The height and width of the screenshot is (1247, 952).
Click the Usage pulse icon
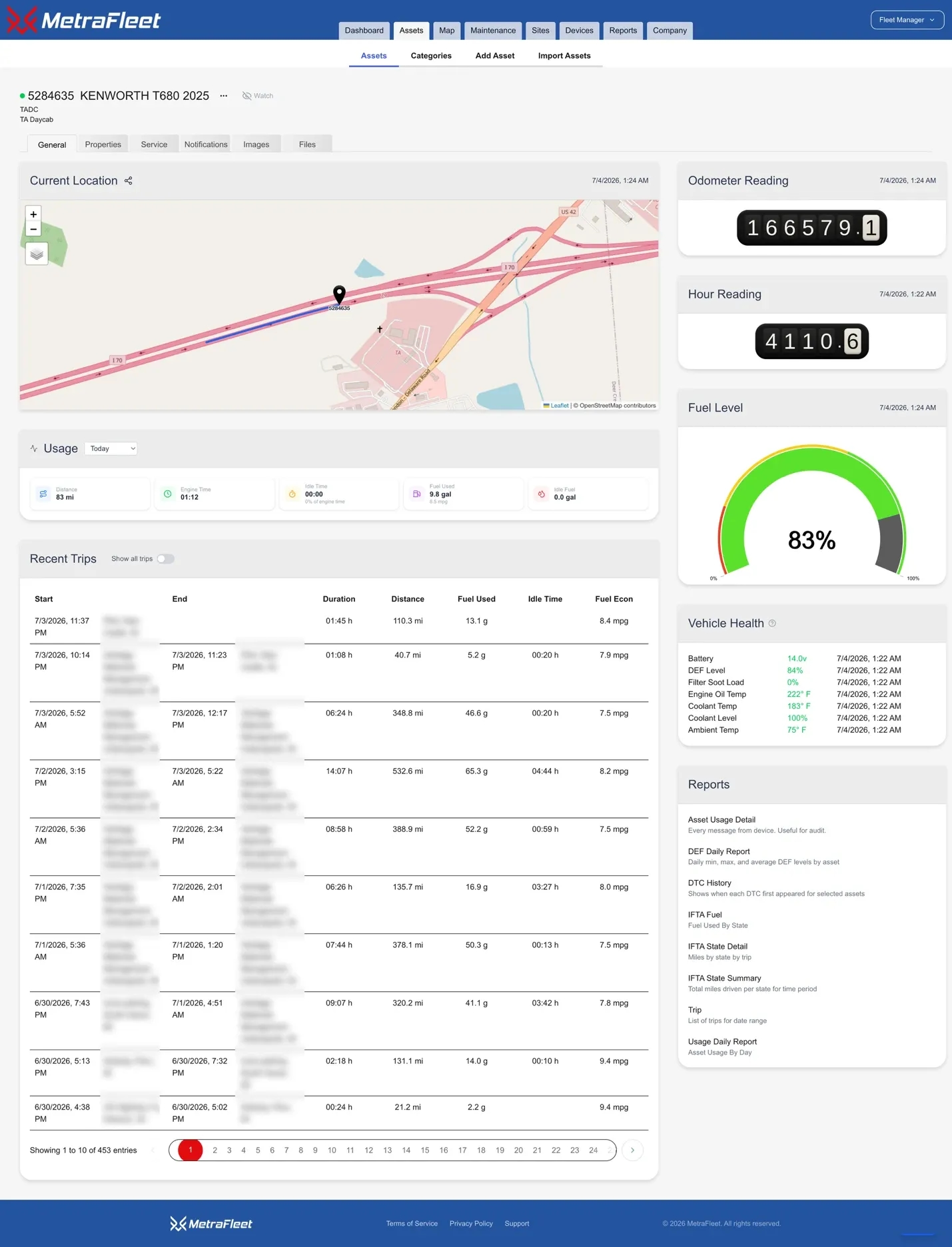pyautogui.click(x=34, y=448)
